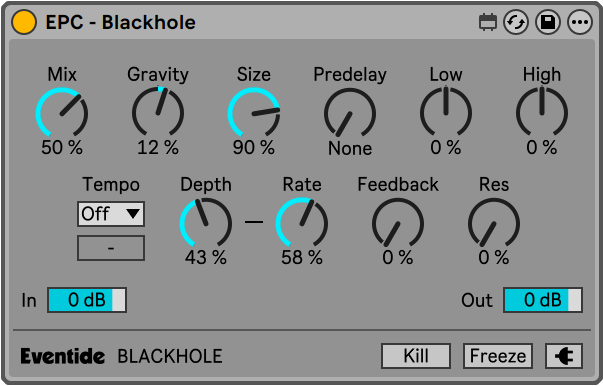604x386 pixels.
Task: Open the three-dots options menu
Action: coord(580,22)
